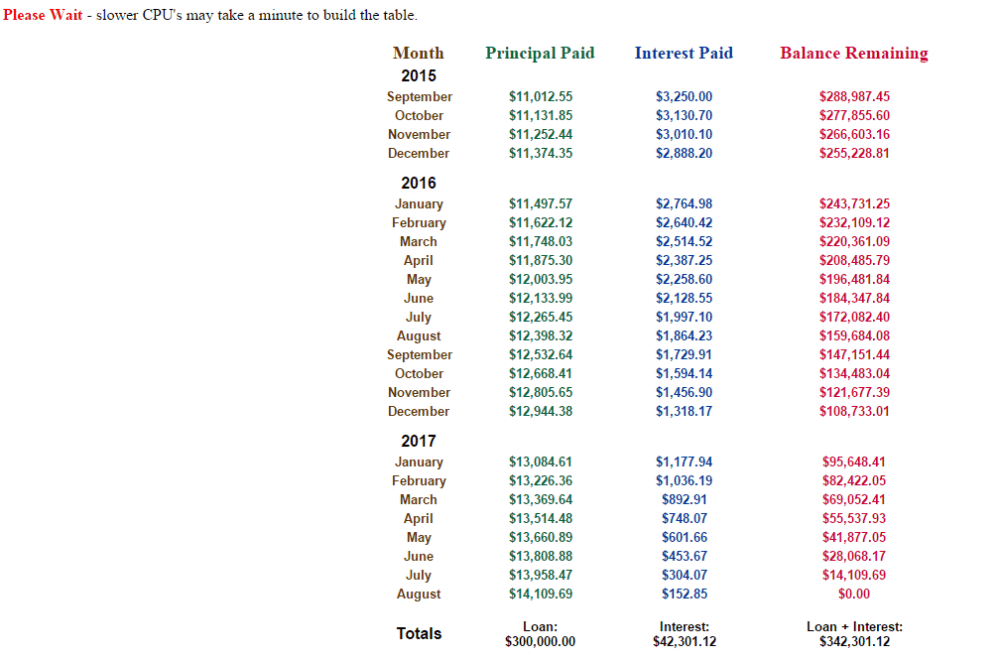Image resolution: width=1000 pixels, height=662 pixels.
Task: Click September 2015 principal $11,012.55
Action: pos(540,96)
